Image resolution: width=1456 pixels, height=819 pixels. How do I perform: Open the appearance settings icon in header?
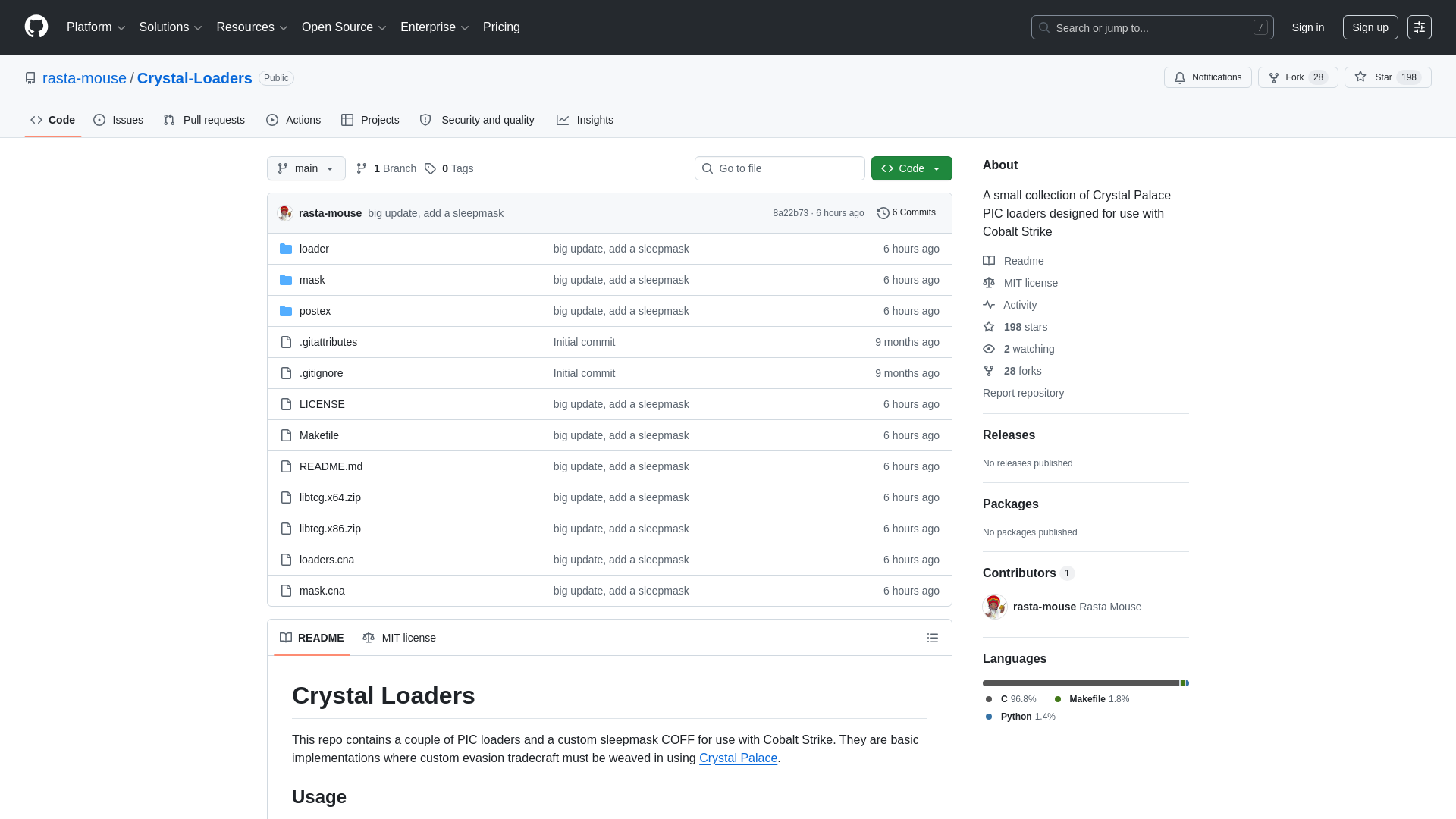(x=1419, y=27)
